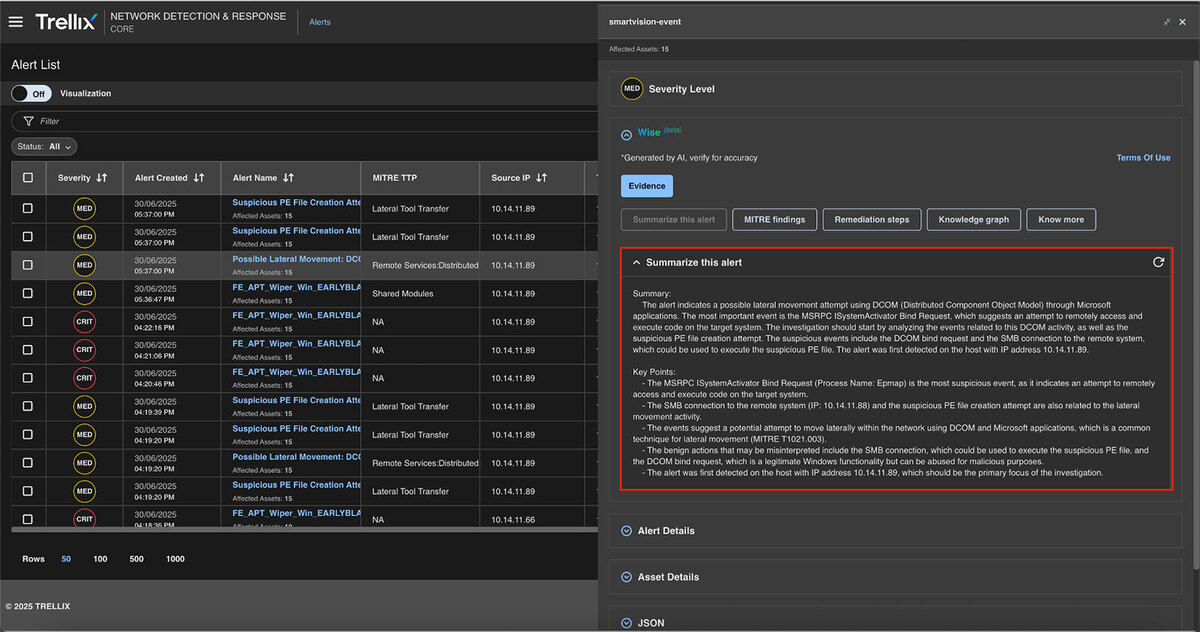Collapse the Summarize this alert section chevron
Image resolution: width=1200 pixels, height=632 pixels.
click(x=635, y=262)
